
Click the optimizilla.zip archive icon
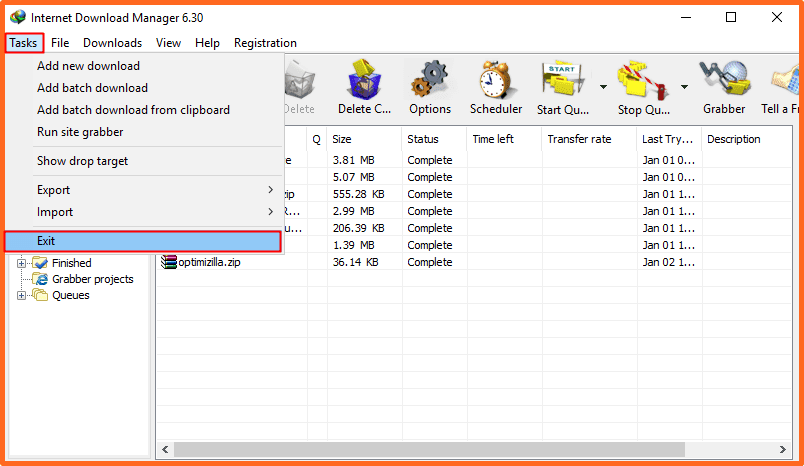click(x=169, y=262)
